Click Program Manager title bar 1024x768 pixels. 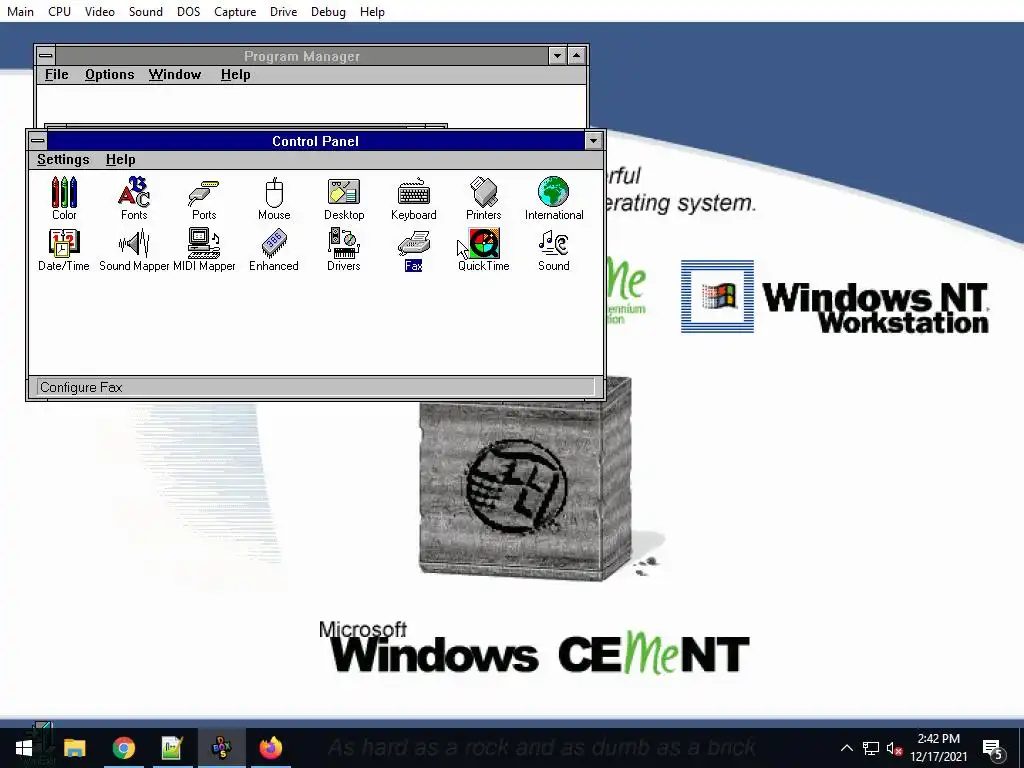tap(302, 56)
